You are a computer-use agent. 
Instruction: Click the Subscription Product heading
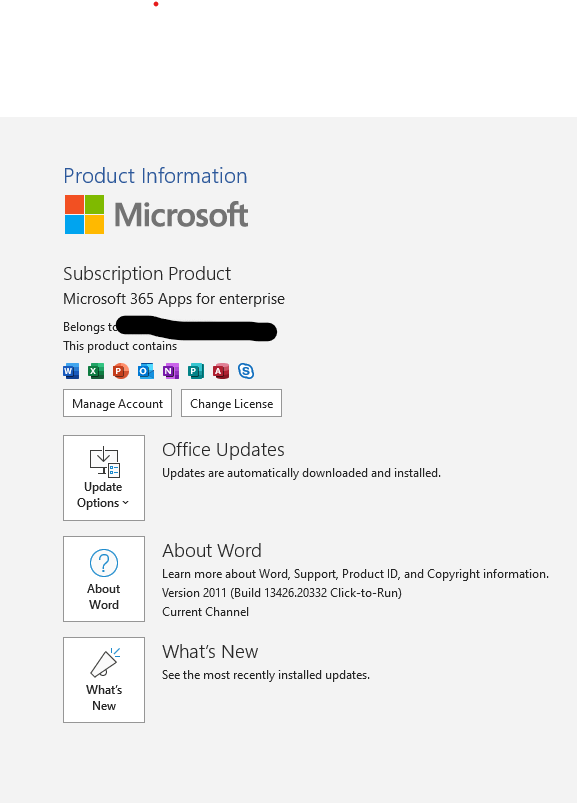click(147, 273)
